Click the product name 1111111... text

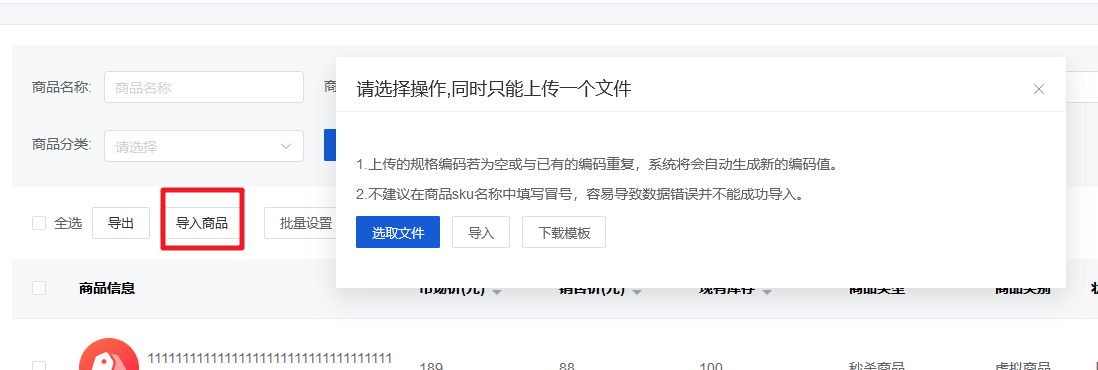pos(270,359)
